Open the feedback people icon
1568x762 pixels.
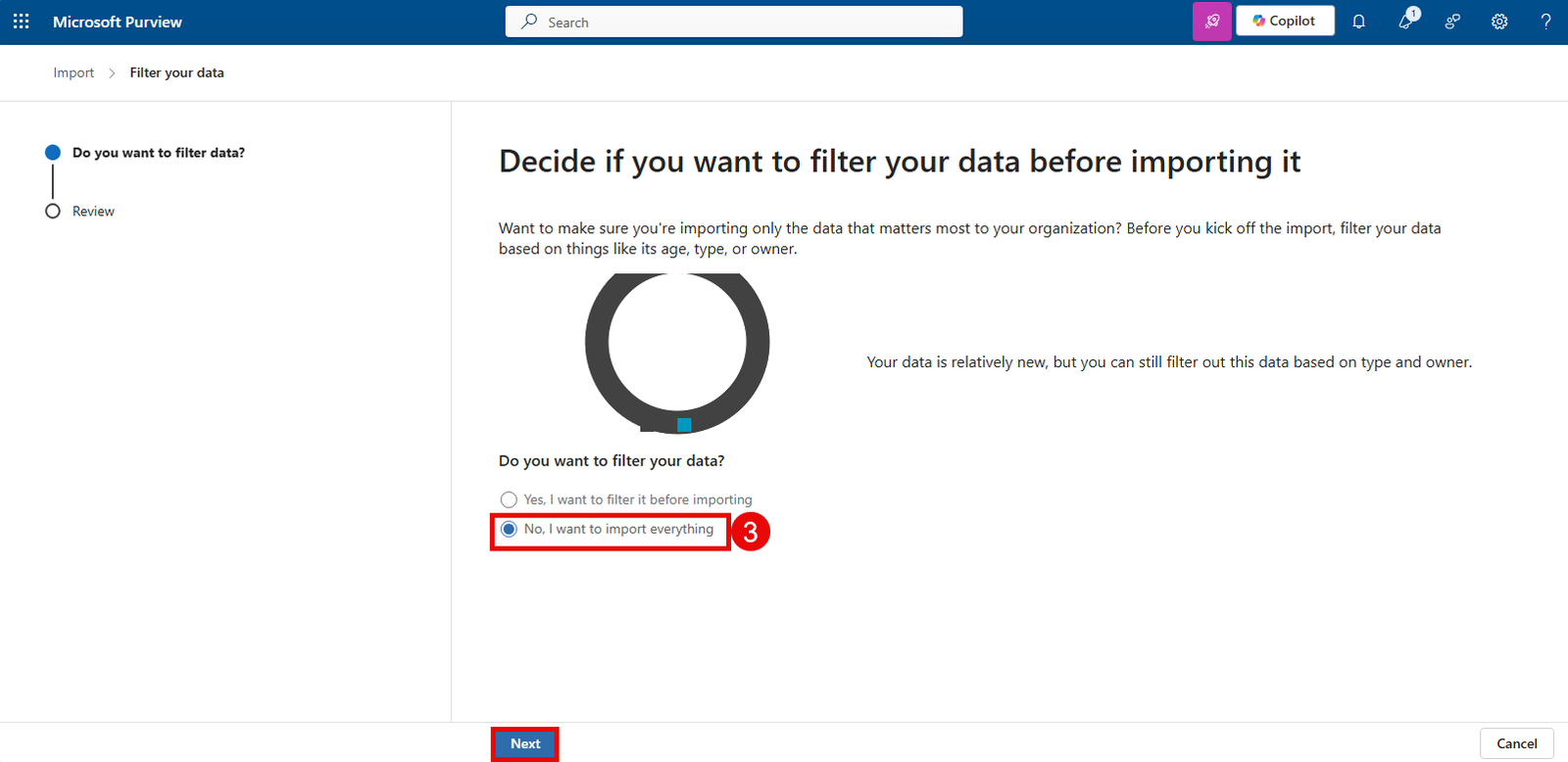coord(1452,22)
